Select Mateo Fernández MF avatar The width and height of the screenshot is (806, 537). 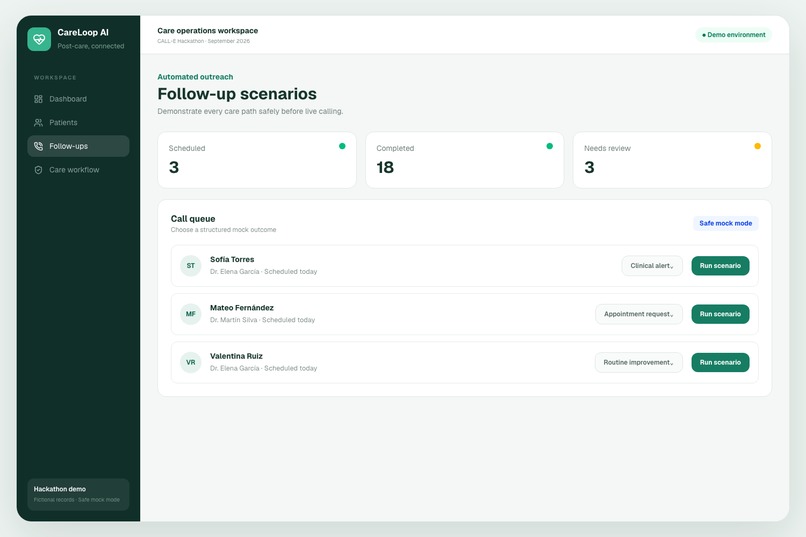191,314
